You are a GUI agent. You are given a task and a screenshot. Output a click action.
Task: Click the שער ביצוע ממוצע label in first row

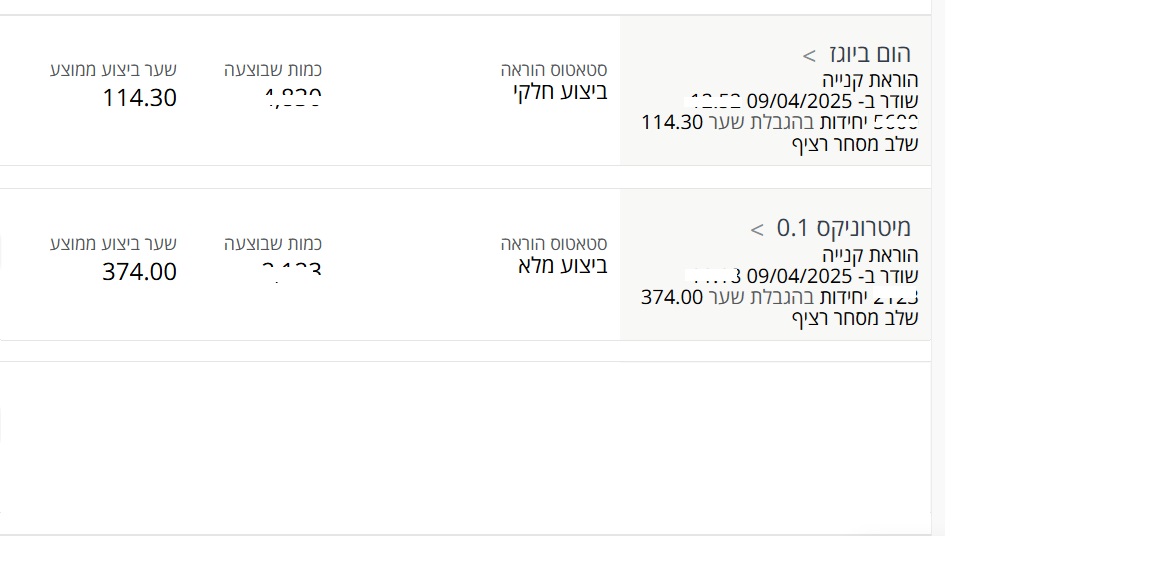pyautogui.click(x=113, y=70)
